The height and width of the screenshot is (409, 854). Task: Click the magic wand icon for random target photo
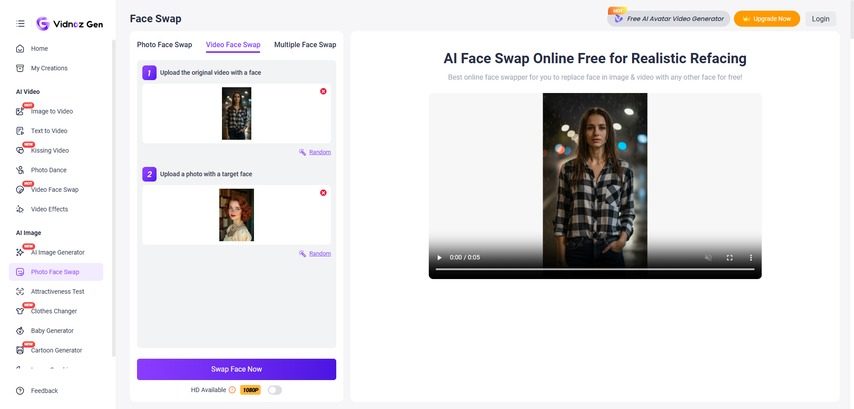coord(302,253)
